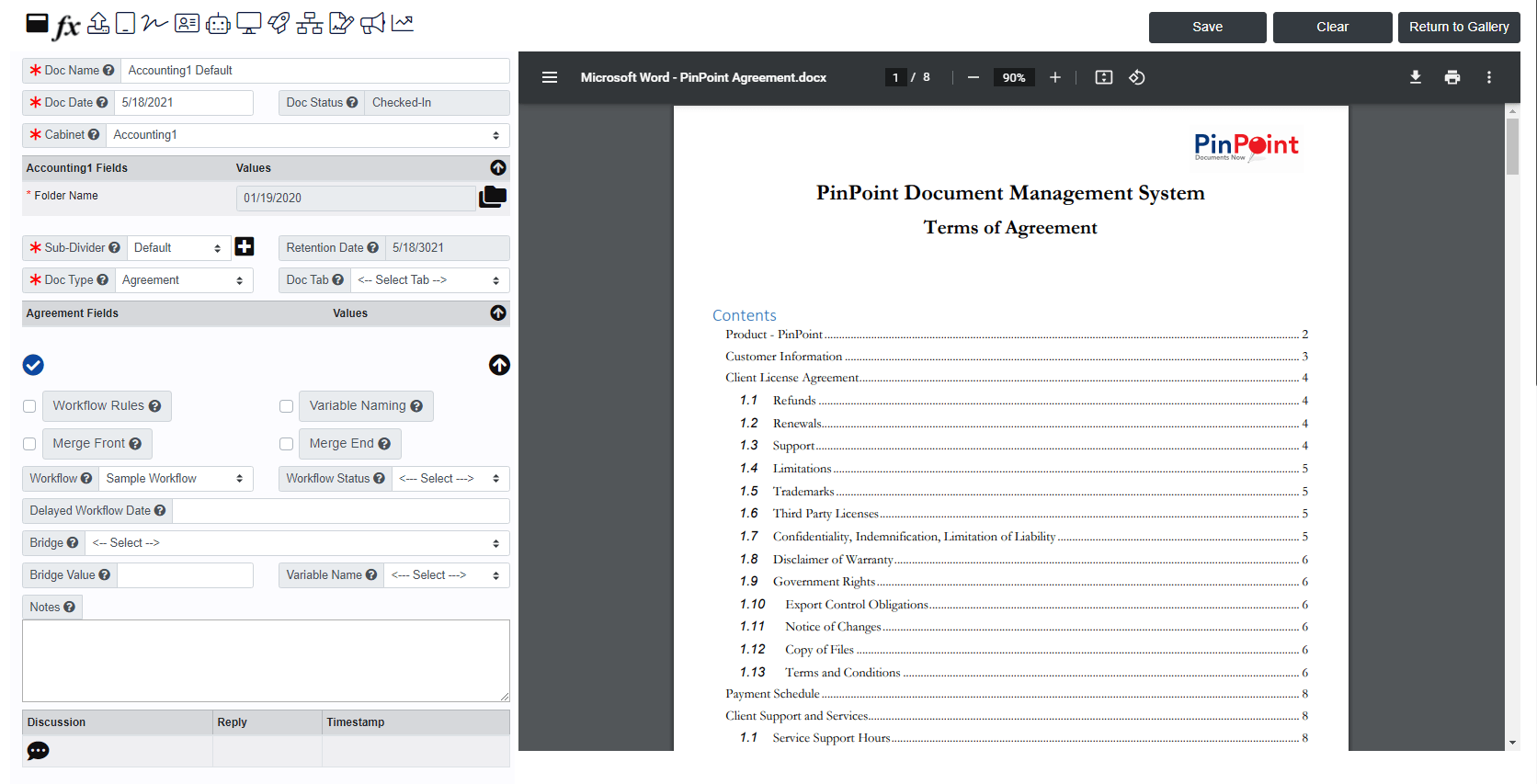
Task: Zoom in the PDF with plus icon
Action: (1055, 77)
